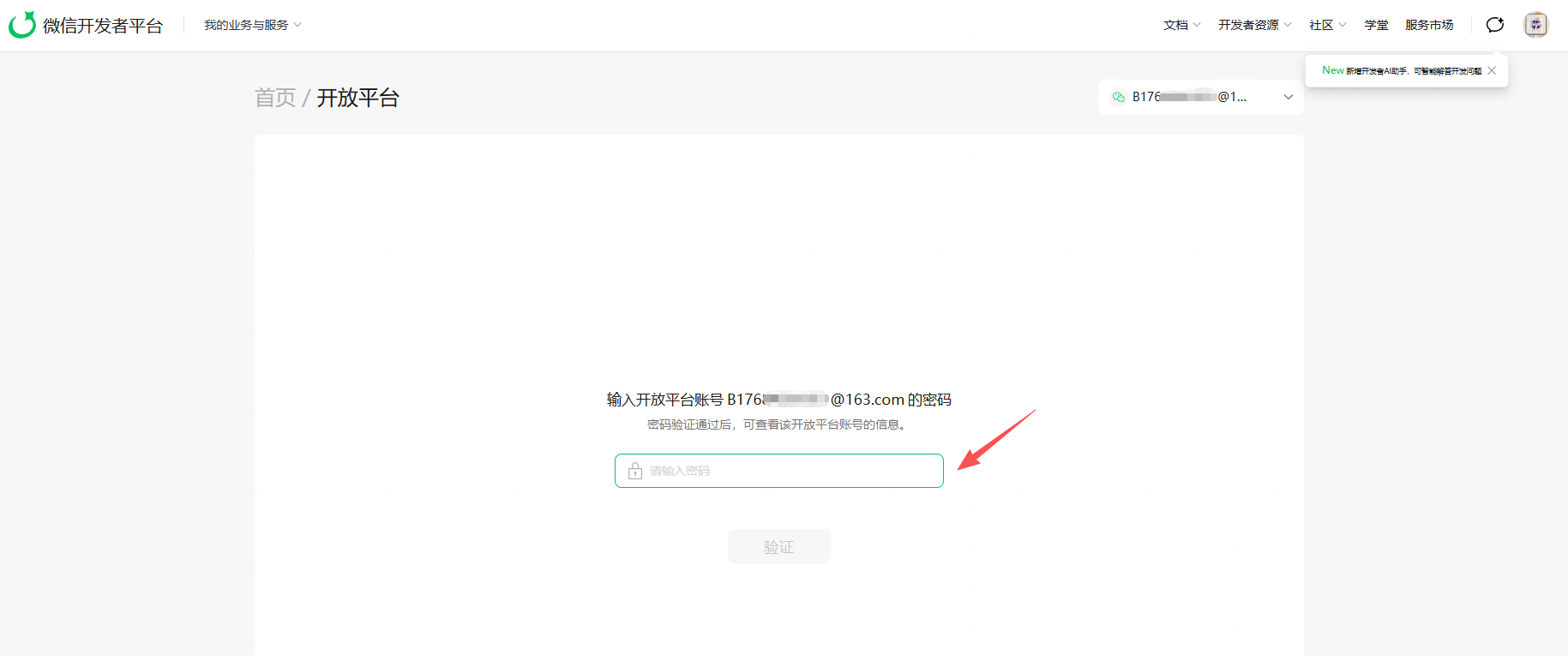Open the user avatar in header
Screen dimensions: 1568x656
click(x=1535, y=25)
